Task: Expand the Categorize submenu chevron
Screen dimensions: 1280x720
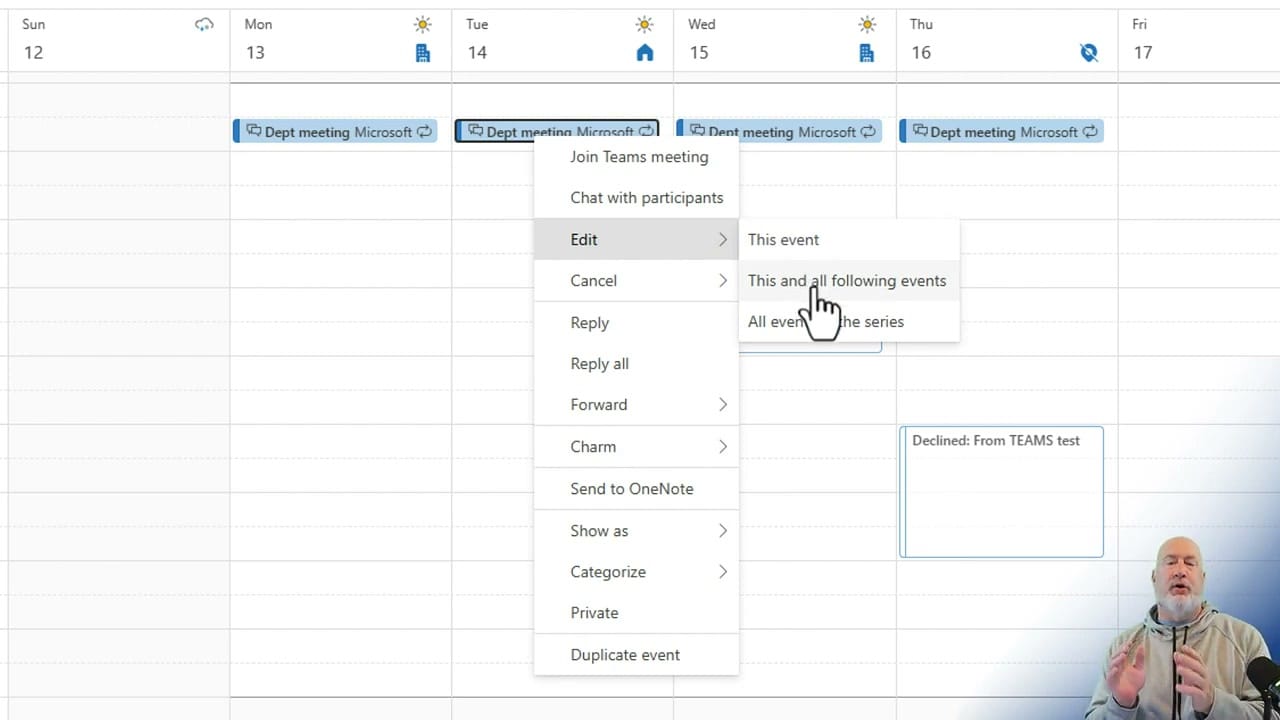Action: 722,571
